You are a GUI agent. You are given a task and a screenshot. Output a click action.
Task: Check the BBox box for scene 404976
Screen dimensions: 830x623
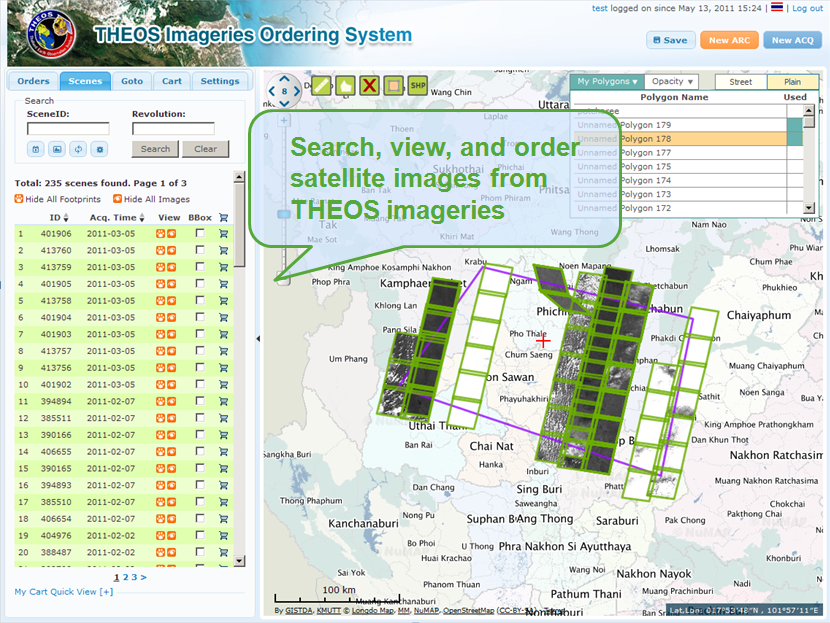pos(200,535)
